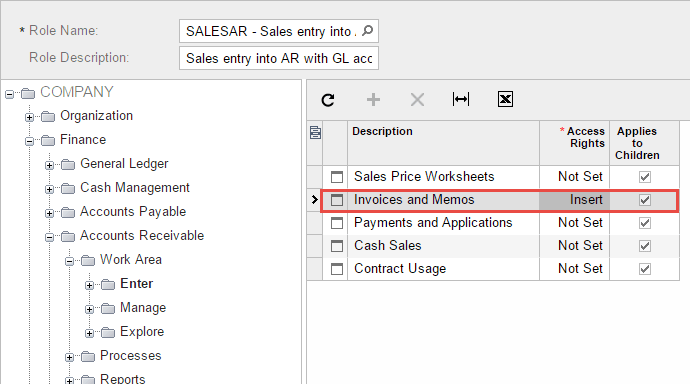This screenshot has width=690, height=384.
Task: Open Role Name lookup magnifier
Action: pos(367,31)
